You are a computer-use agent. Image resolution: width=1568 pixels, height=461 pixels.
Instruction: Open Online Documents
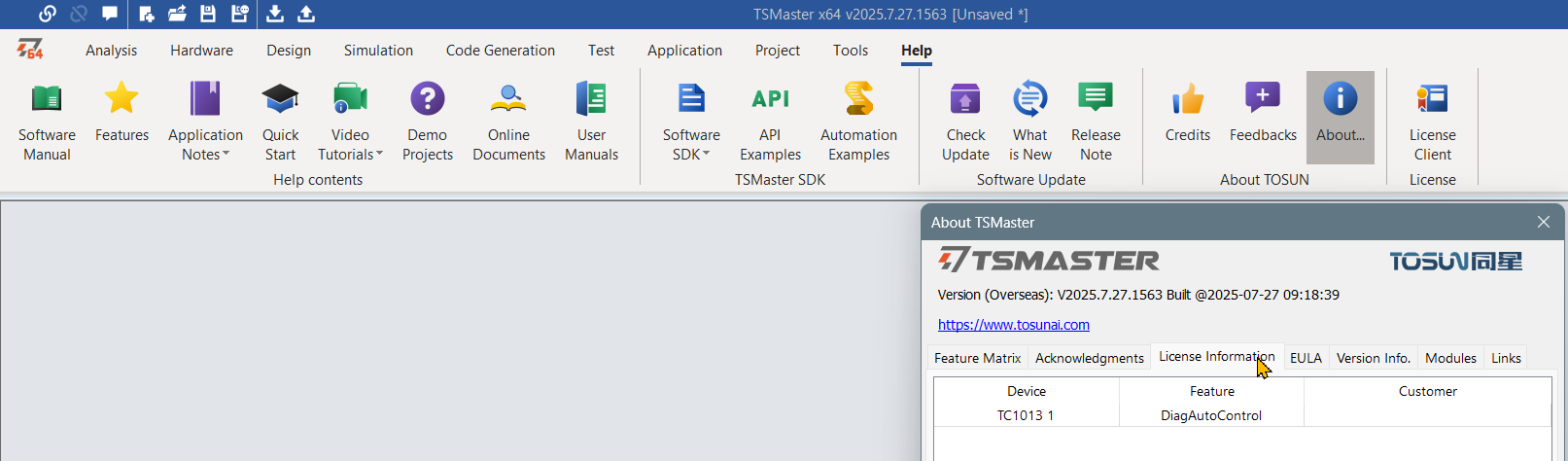coord(508,122)
